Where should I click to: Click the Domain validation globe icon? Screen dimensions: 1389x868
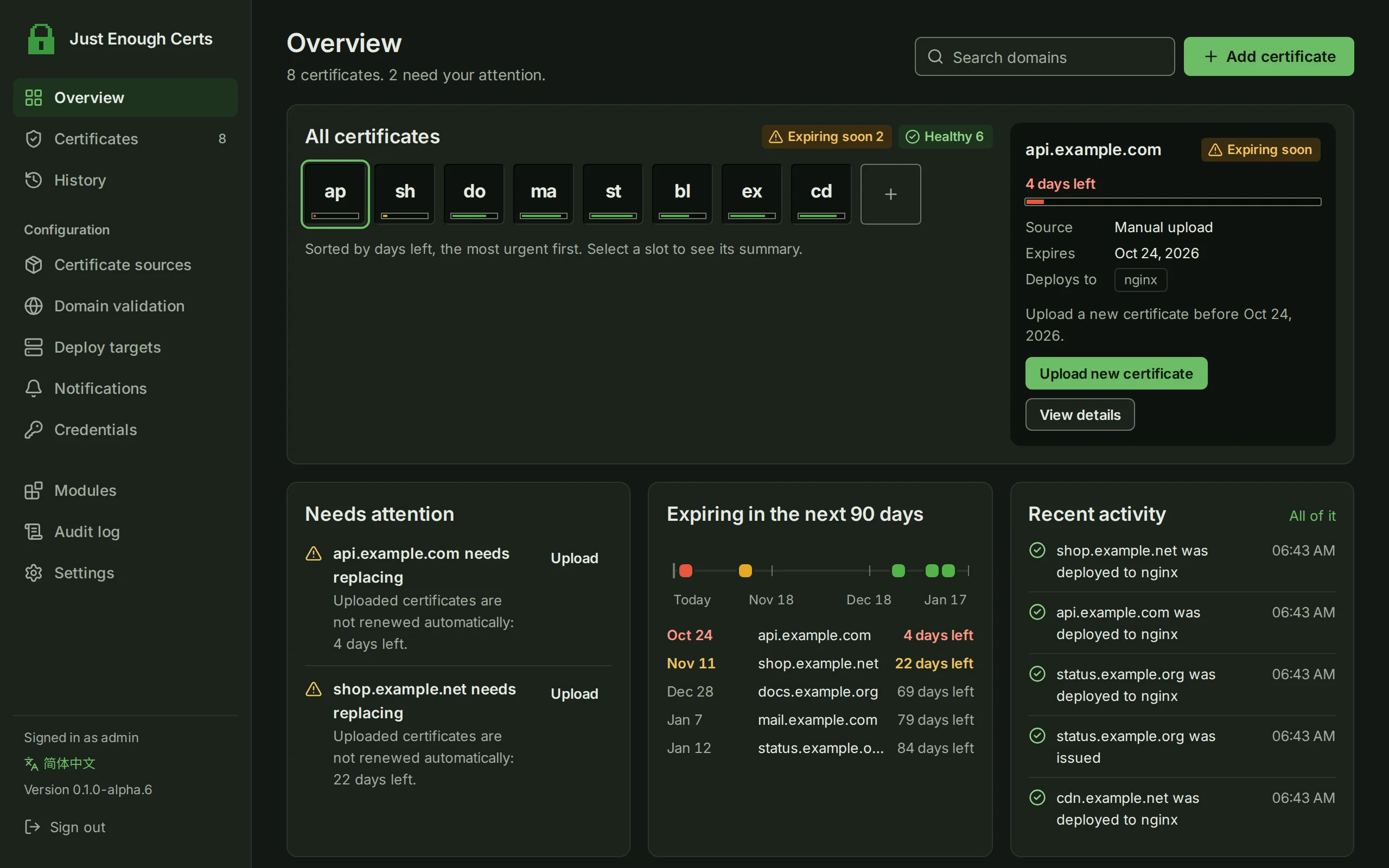34,306
